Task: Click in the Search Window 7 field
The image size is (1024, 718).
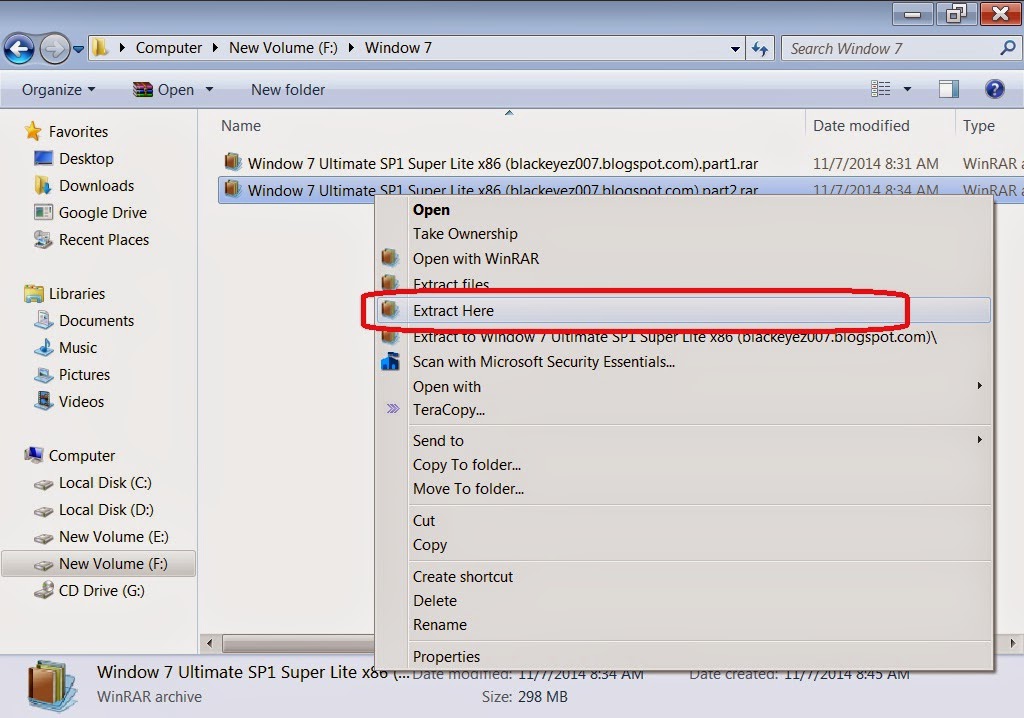Action: (x=893, y=48)
